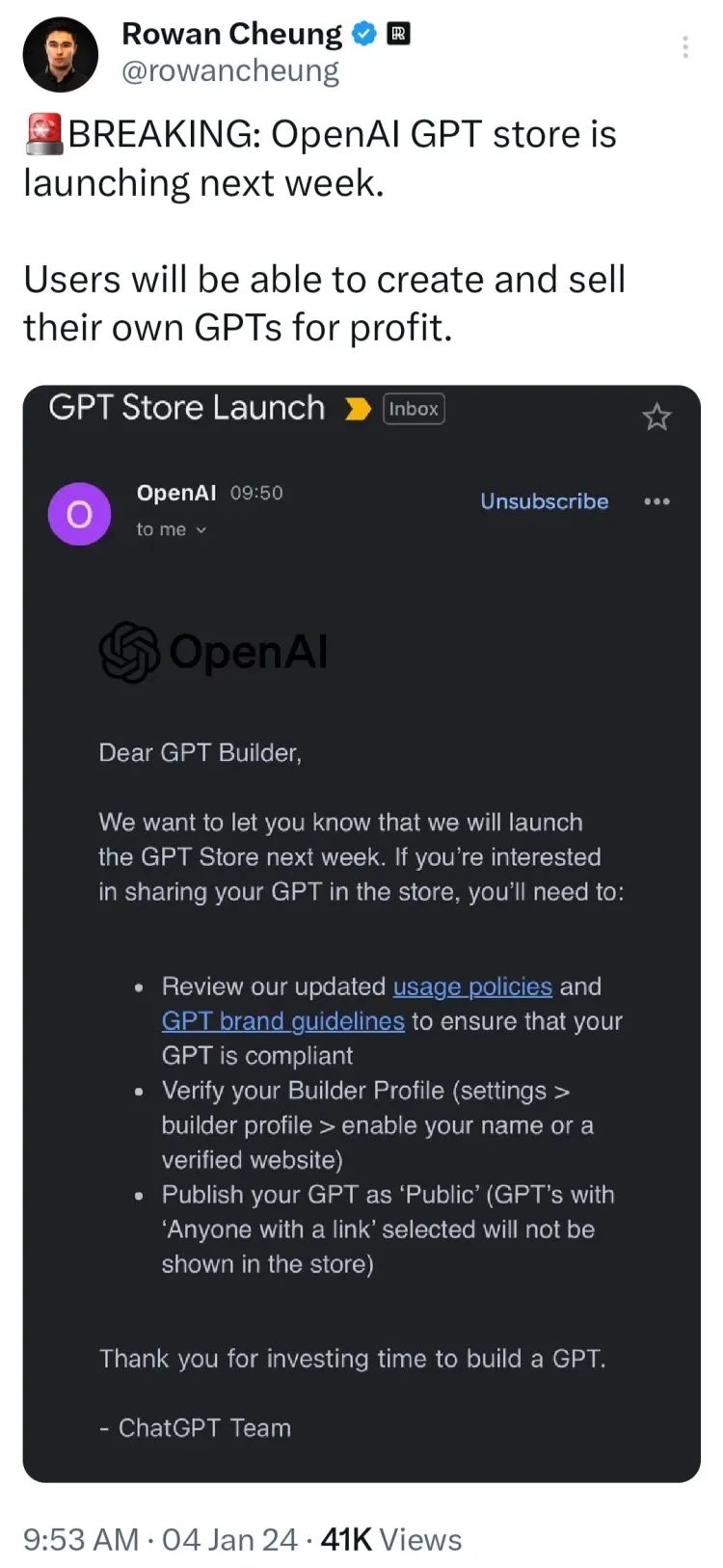Open the 41K Views count
Image resolution: width=723 pixels, height=1568 pixels.
coord(390,1539)
